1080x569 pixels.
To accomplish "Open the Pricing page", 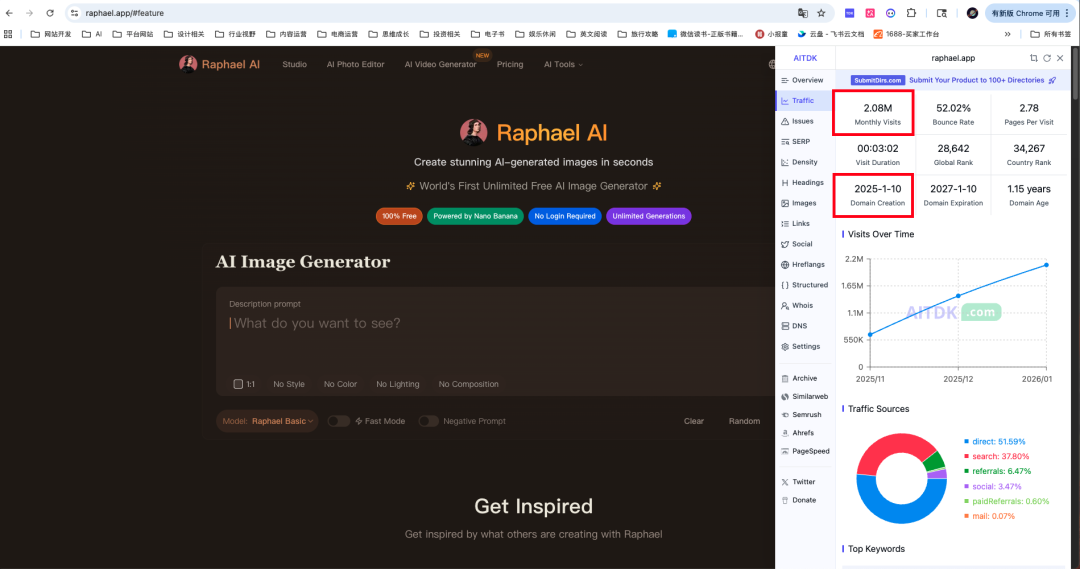I will tap(510, 64).
